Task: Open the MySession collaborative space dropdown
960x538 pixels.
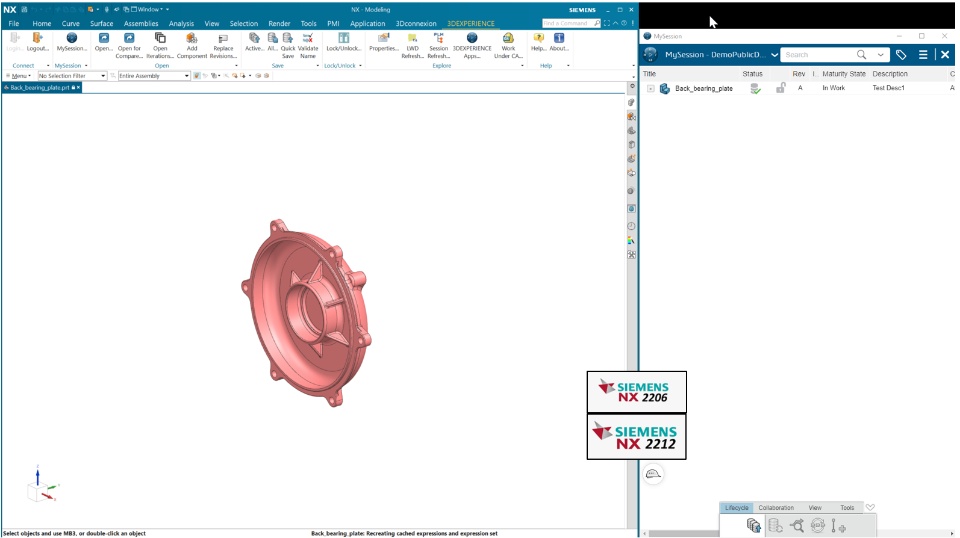Action: (x=774, y=54)
